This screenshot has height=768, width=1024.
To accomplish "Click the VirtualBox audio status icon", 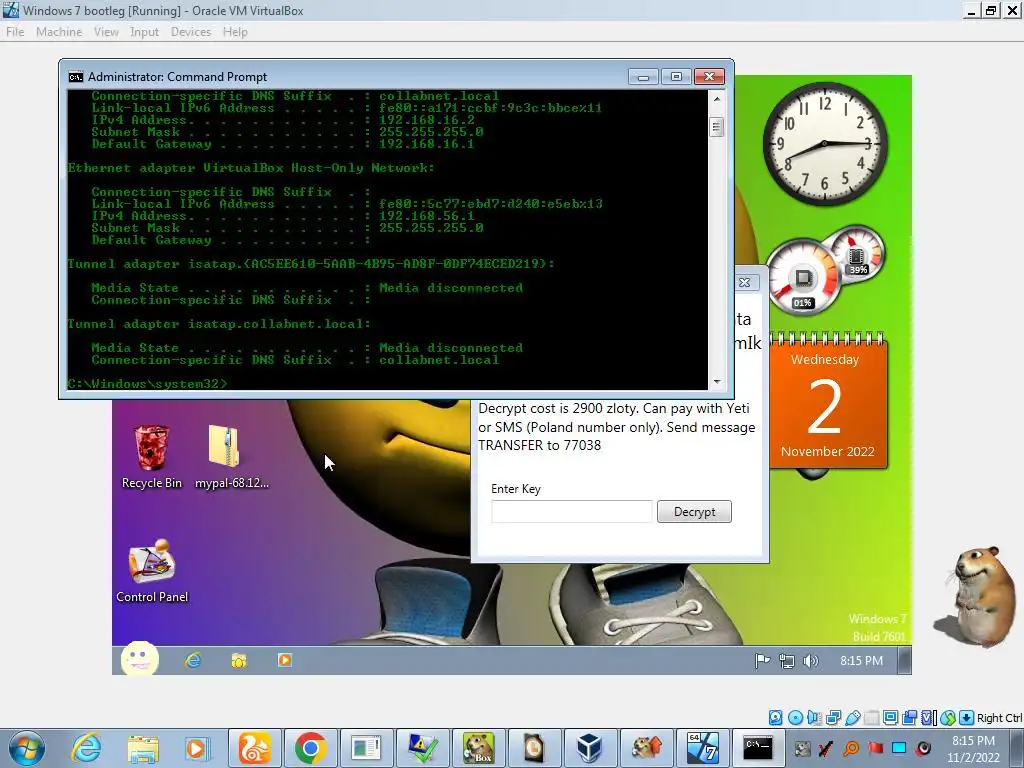I will point(814,718).
